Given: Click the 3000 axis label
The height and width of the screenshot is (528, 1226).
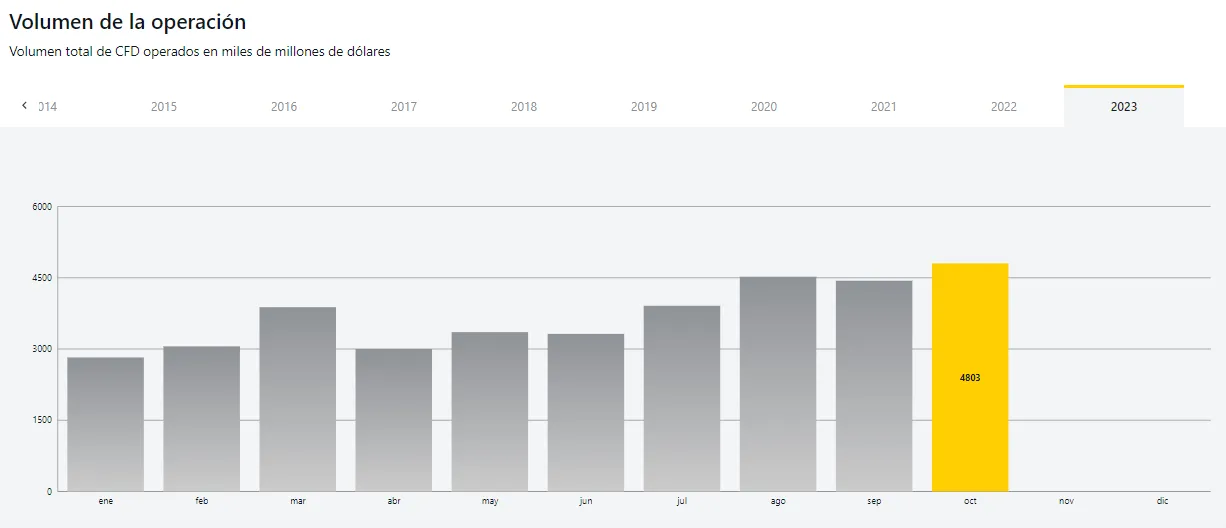Looking at the screenshot, I should click(41, 349).
